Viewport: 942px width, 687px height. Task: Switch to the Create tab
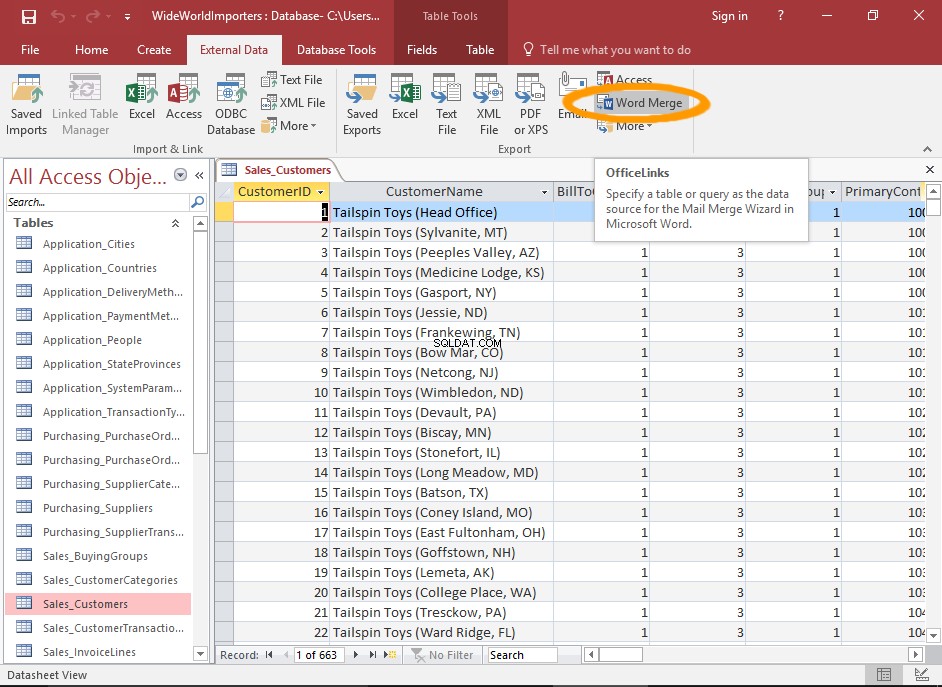point(154,50)
